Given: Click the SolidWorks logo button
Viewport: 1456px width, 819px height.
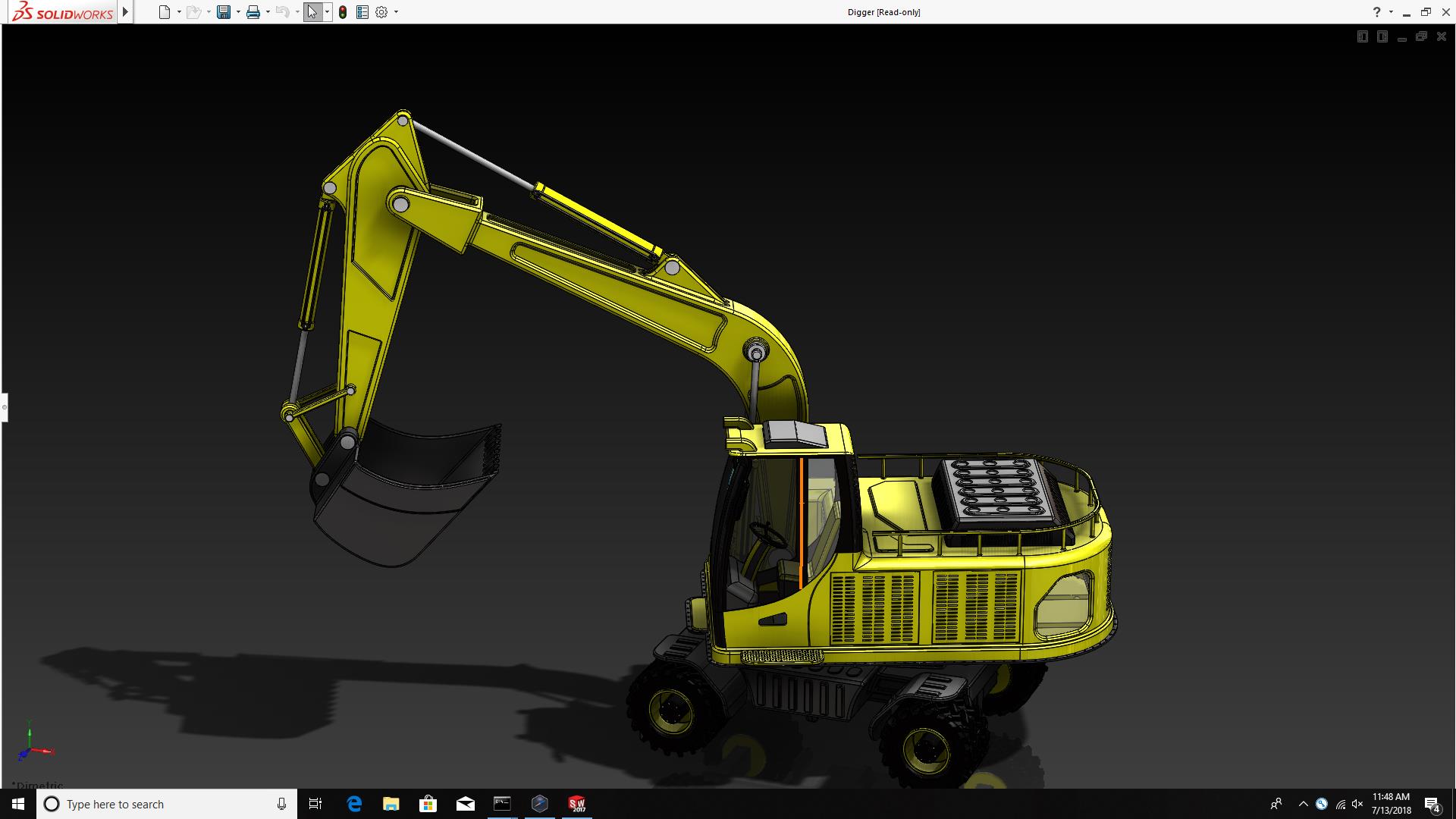Looking at the screenshot, I should pos(62,12).
